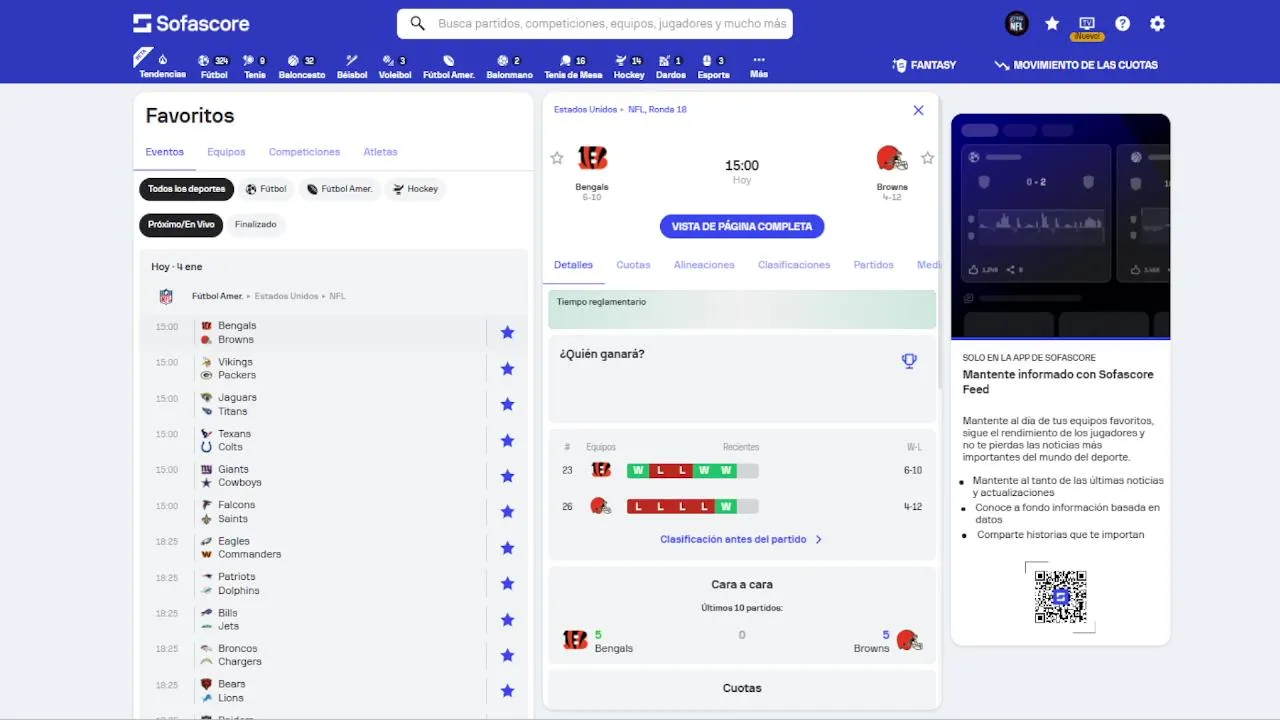Select the Esports icon
Image resolution: width=1280 pixels, height=720 pixels.
[x=713, y=66]
